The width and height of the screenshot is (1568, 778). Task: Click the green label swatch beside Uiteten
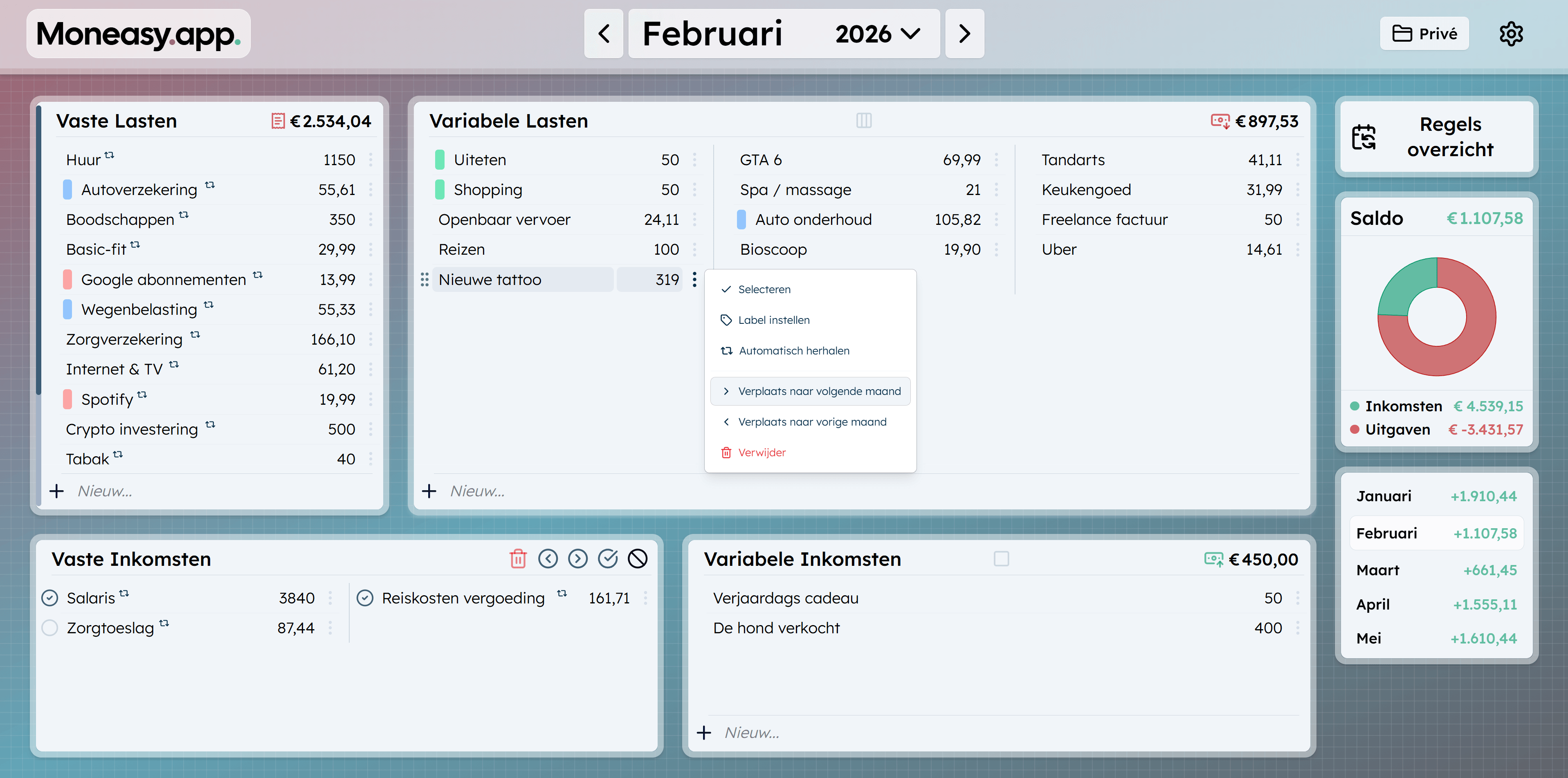pos(440,160)
